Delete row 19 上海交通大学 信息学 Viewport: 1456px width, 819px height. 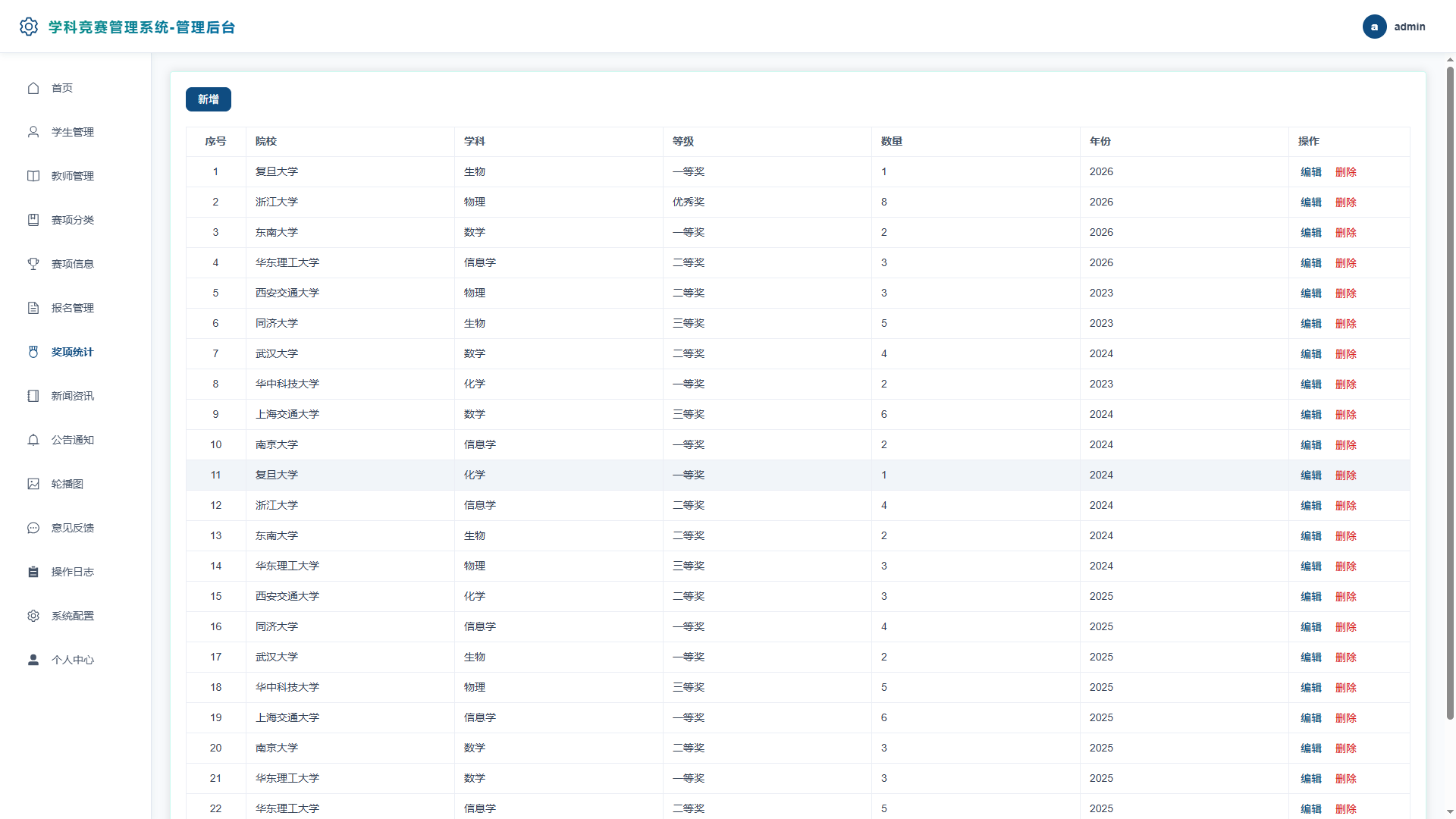[x=1346, y=718]
